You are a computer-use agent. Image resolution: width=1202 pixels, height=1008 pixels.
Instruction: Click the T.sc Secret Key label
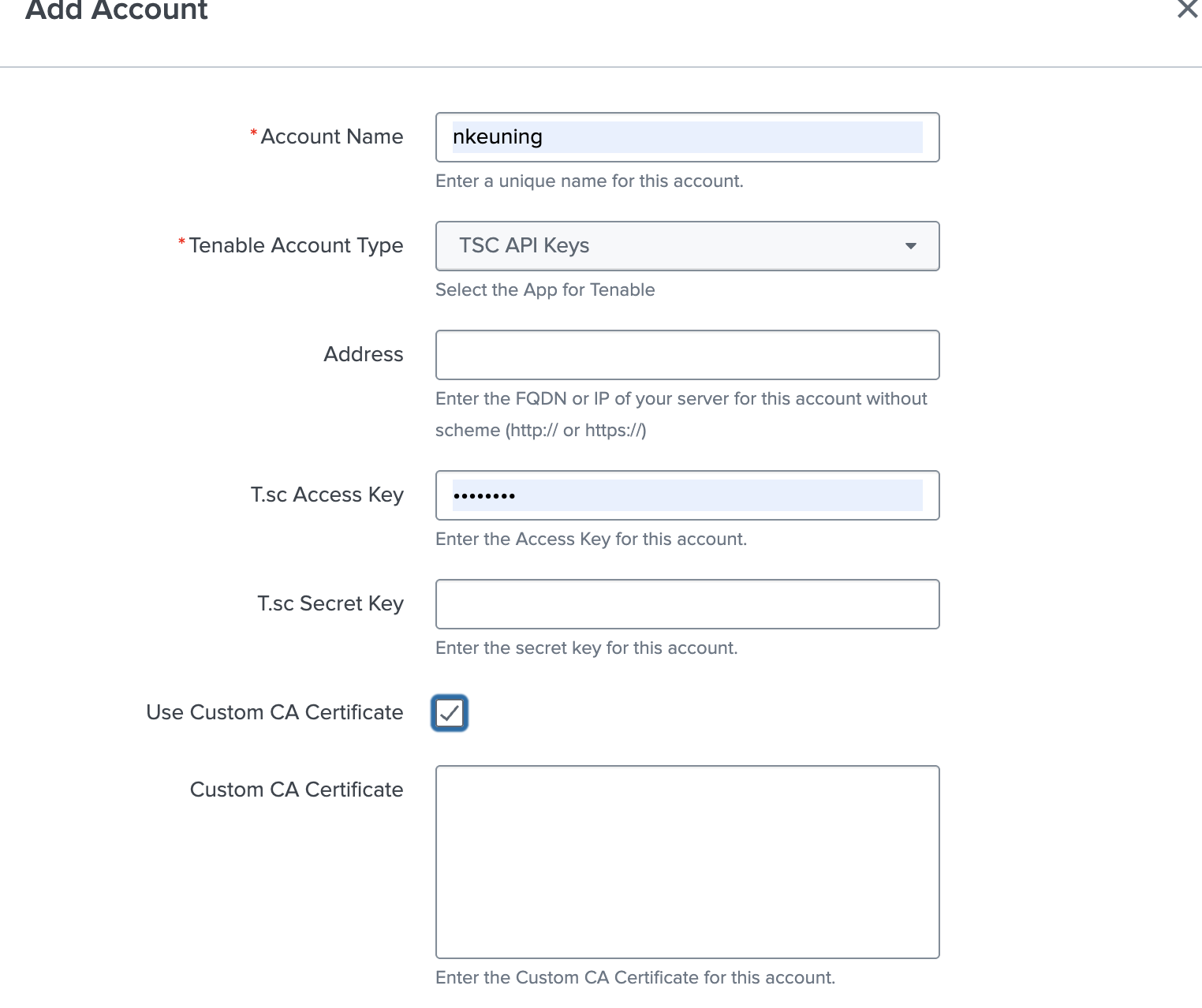(330, 604)
